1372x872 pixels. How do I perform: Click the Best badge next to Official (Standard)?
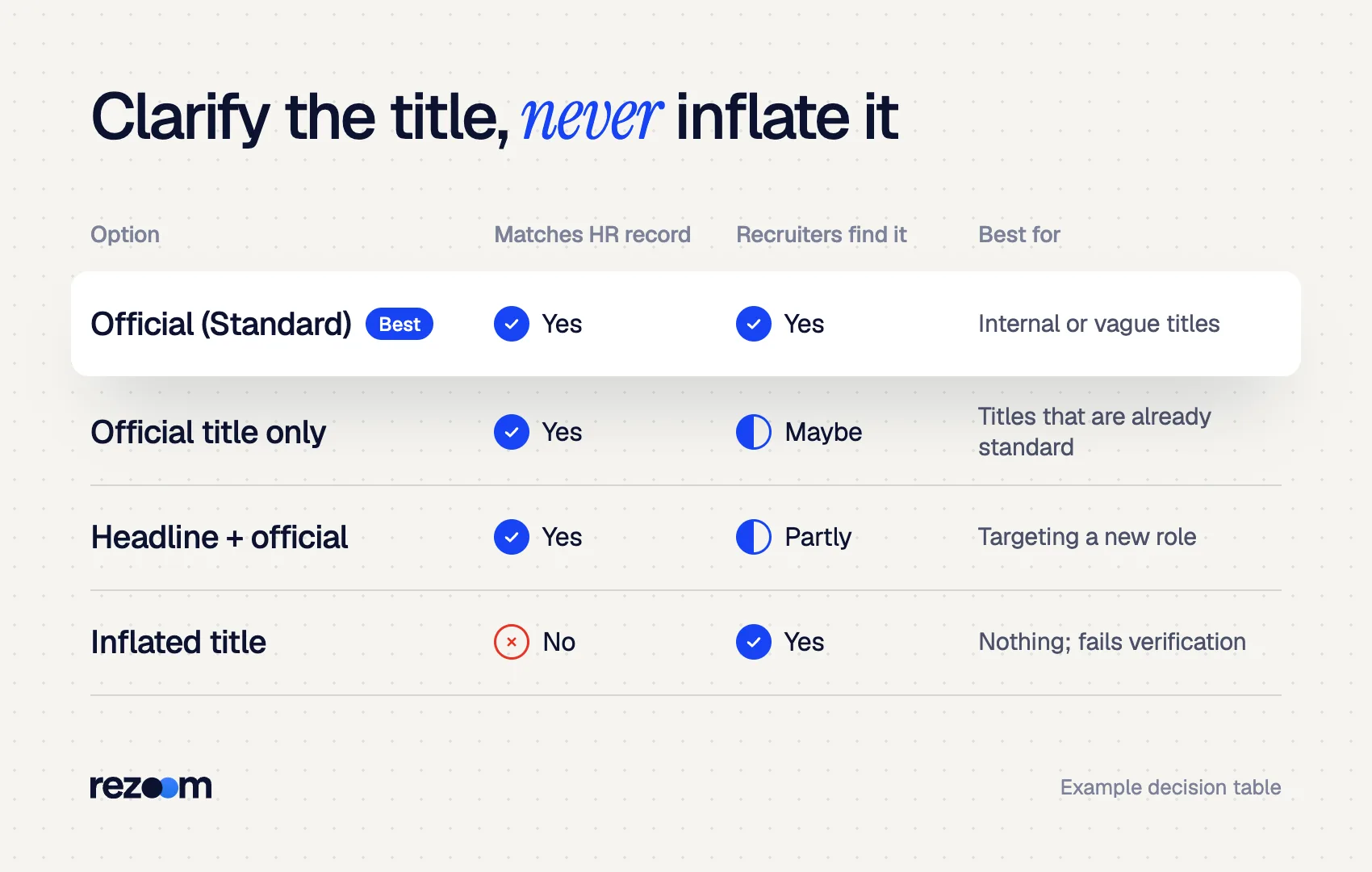tap(399, 324)
